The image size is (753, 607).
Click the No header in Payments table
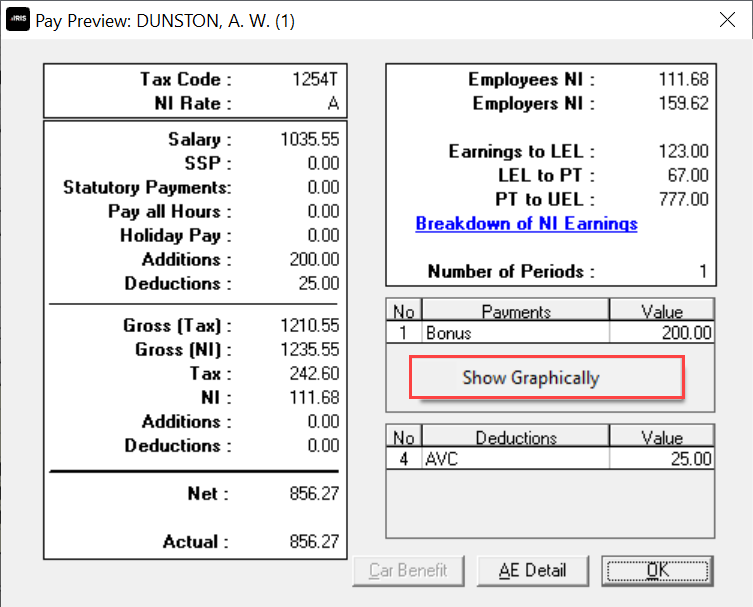click(404, 312)
